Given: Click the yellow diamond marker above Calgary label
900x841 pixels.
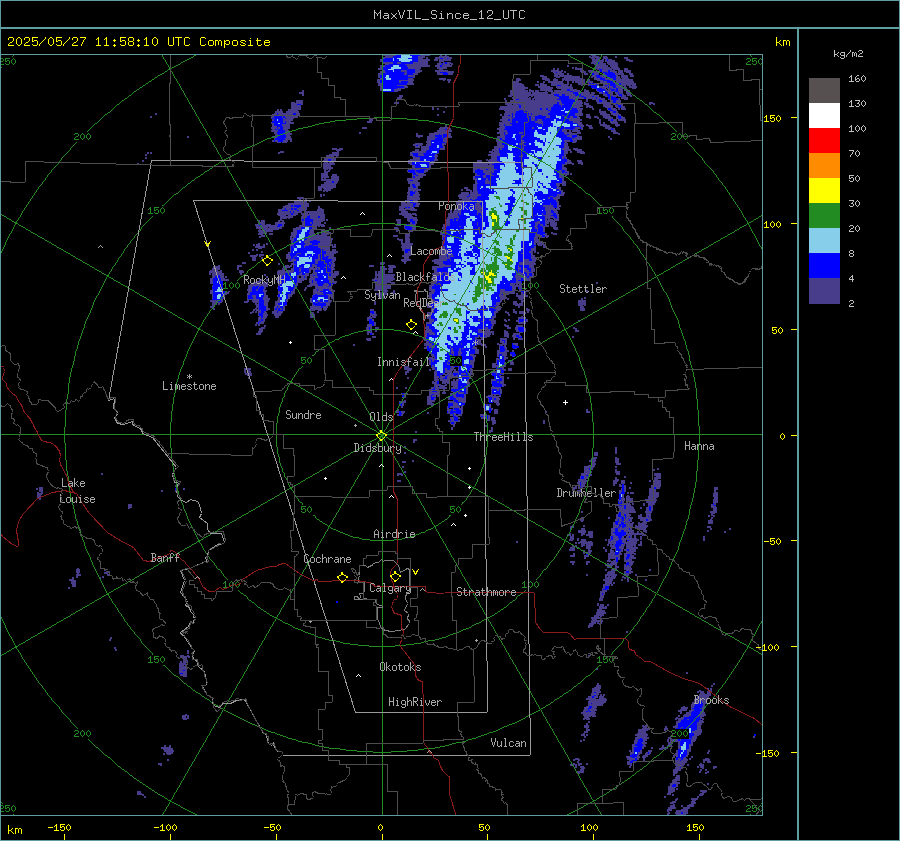Looking at the screenshot, I should tap(395, 576).
